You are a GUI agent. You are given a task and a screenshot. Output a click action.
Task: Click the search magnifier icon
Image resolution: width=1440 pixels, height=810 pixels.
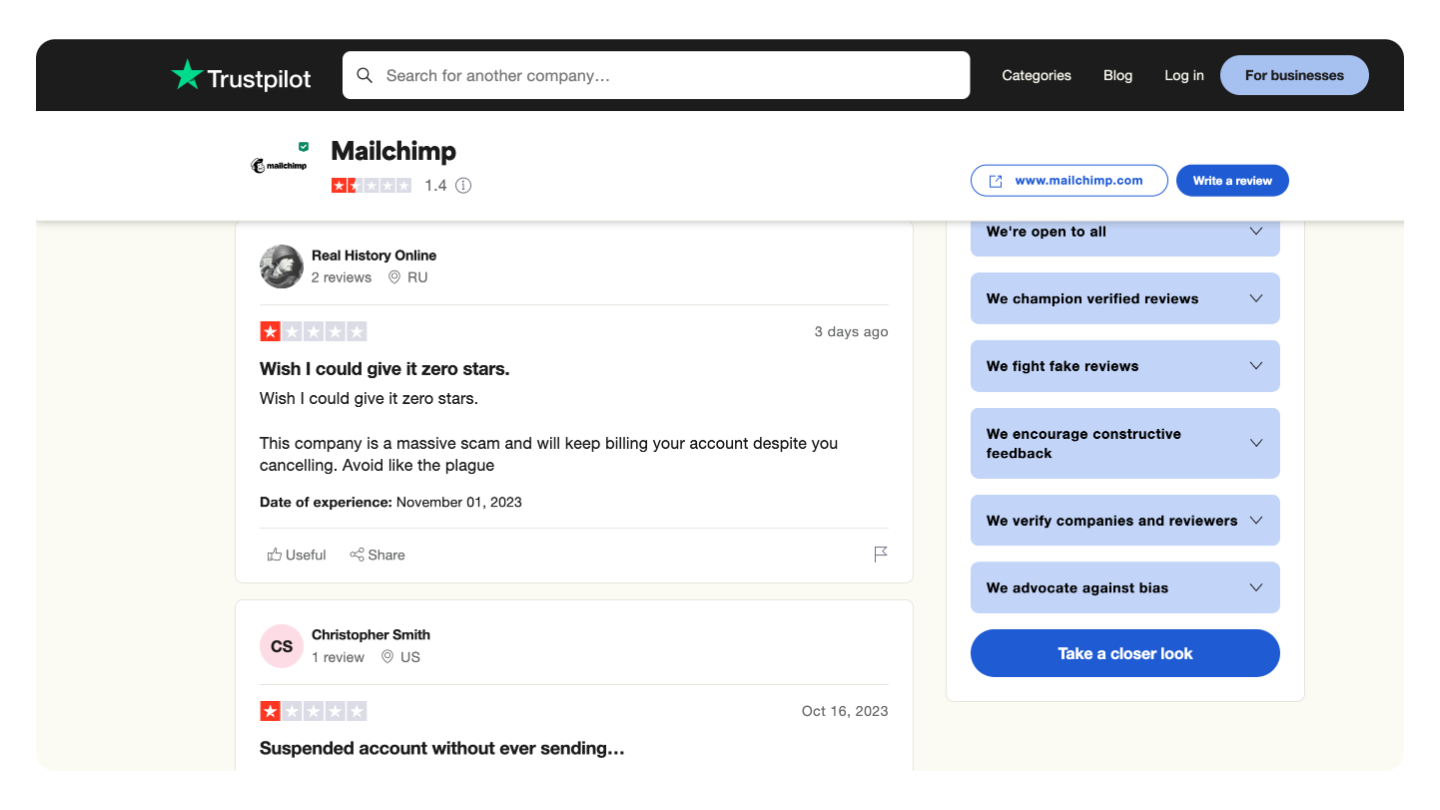tap(365, 75)
